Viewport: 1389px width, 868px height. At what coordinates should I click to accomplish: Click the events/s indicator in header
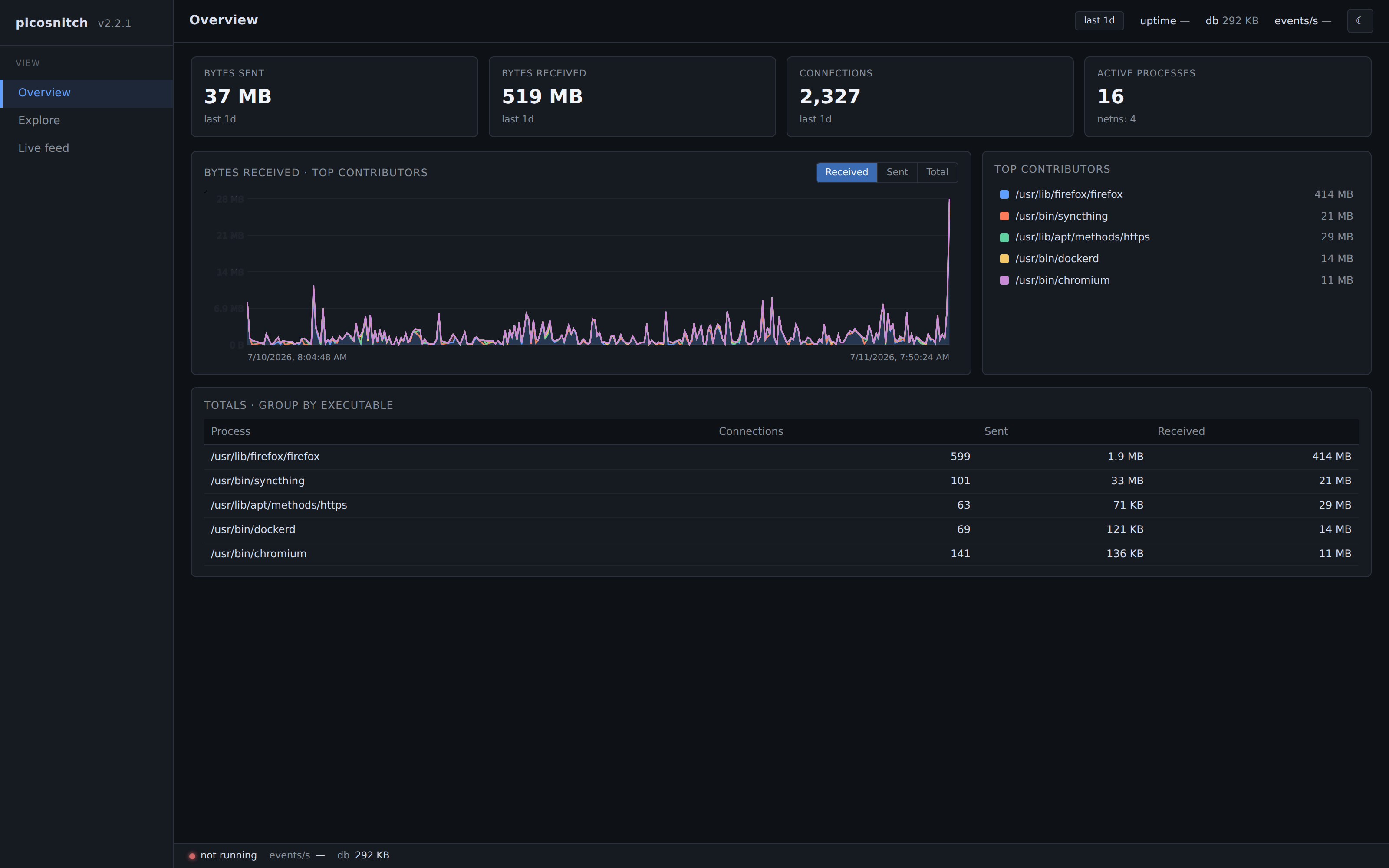(x=1302, y=21)
